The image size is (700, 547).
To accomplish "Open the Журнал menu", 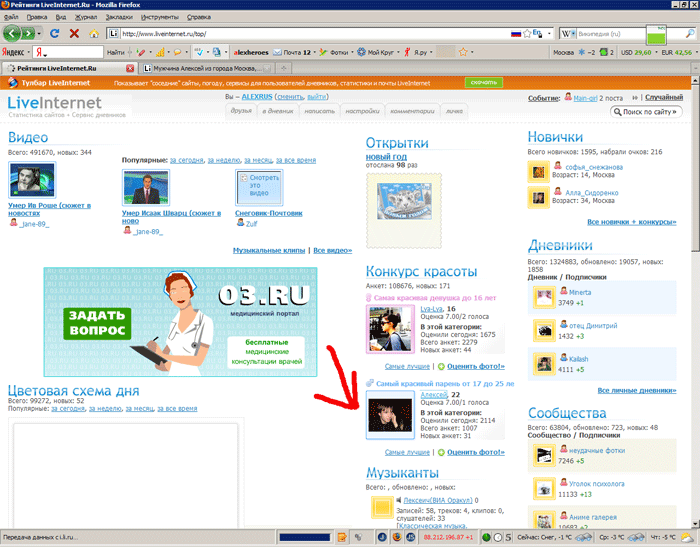I will click(x=86, y=17).
